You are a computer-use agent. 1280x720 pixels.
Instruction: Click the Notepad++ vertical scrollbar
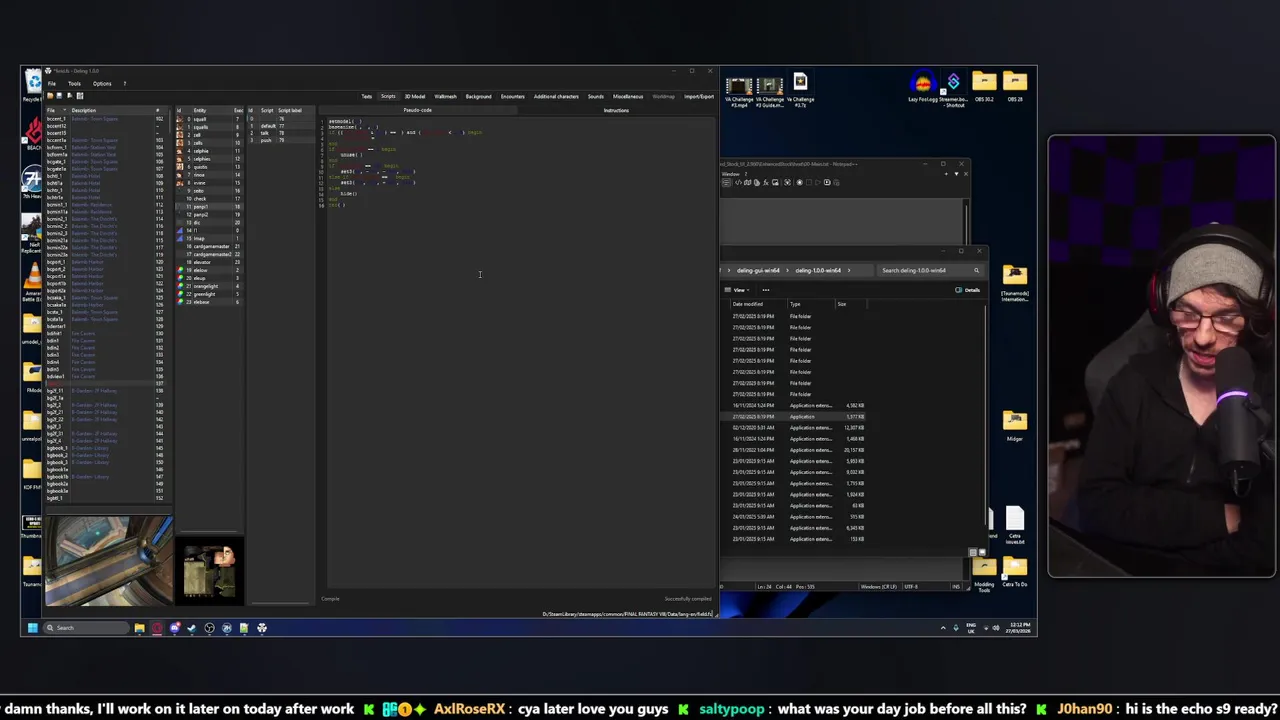coord(966,222)
